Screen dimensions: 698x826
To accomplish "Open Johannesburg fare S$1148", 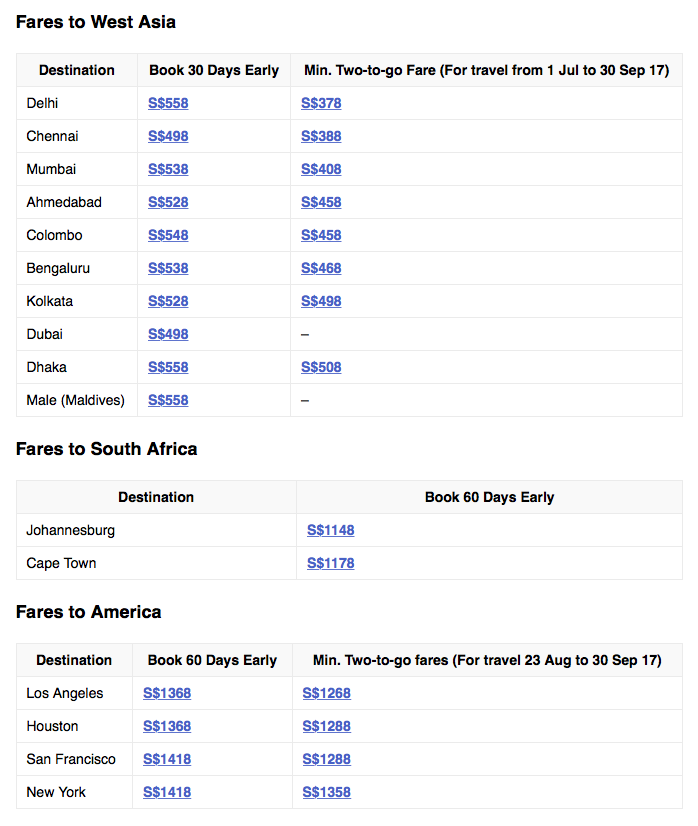I will [330, 530].
